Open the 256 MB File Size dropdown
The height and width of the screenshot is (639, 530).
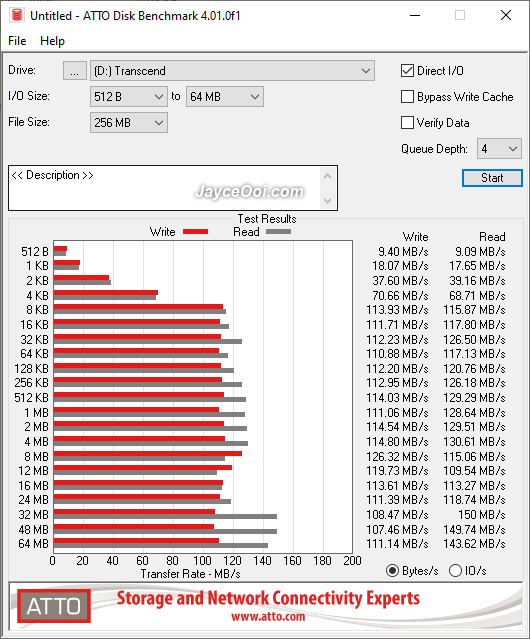[x=129, y=123]
